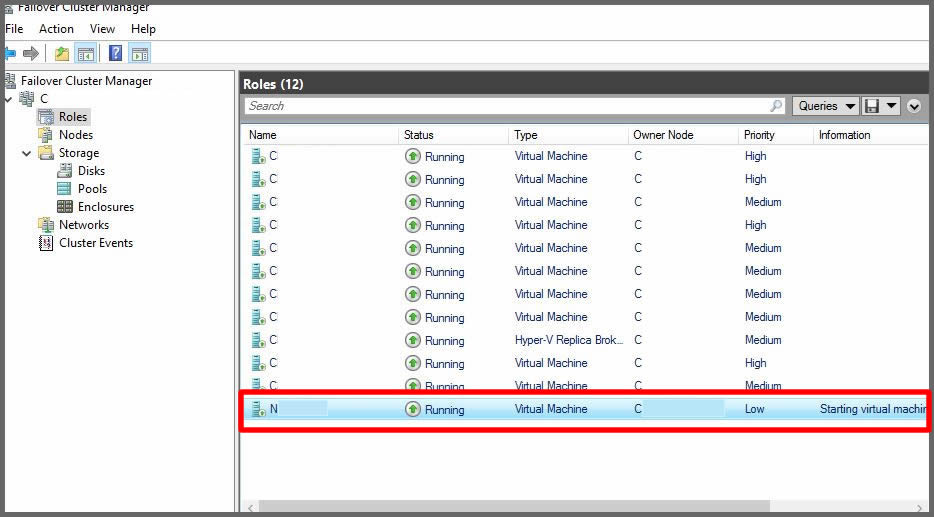Open Help via the blue question-mark icon
934x517 pixels.
point(116,54)
